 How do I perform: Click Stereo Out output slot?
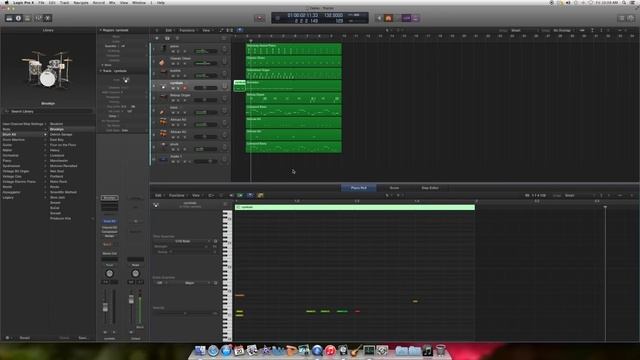(x=109, y=254)
